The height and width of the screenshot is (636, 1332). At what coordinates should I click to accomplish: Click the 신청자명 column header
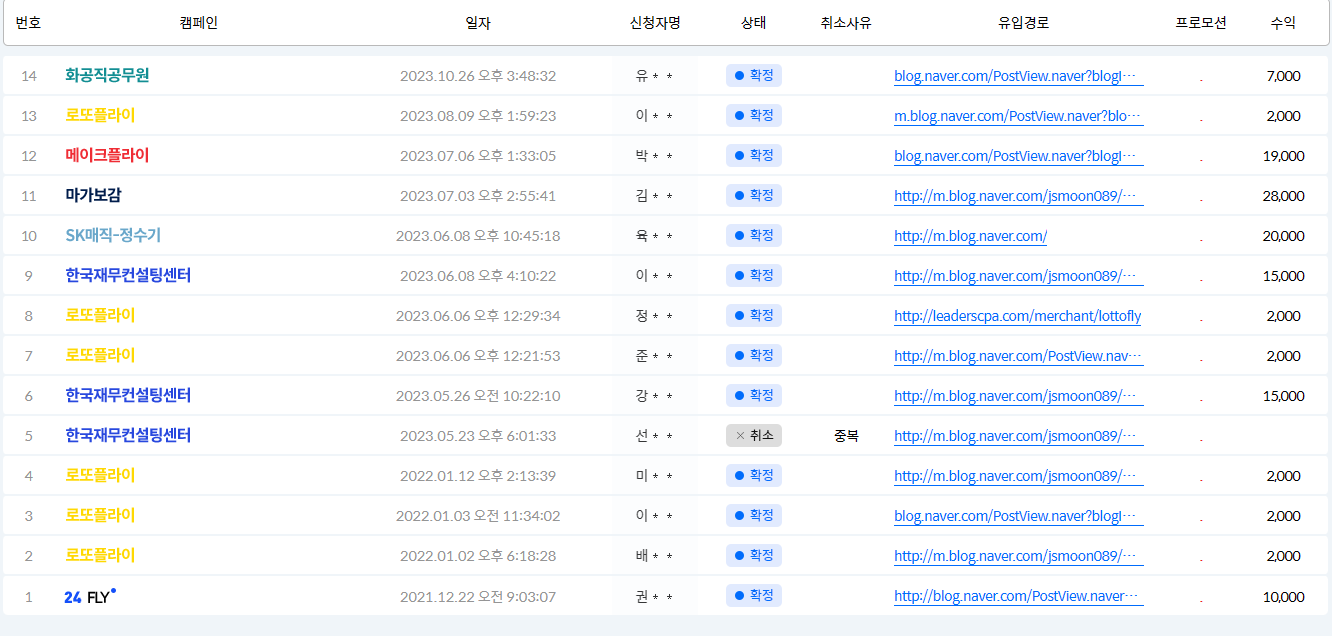(x=654, y=22)
